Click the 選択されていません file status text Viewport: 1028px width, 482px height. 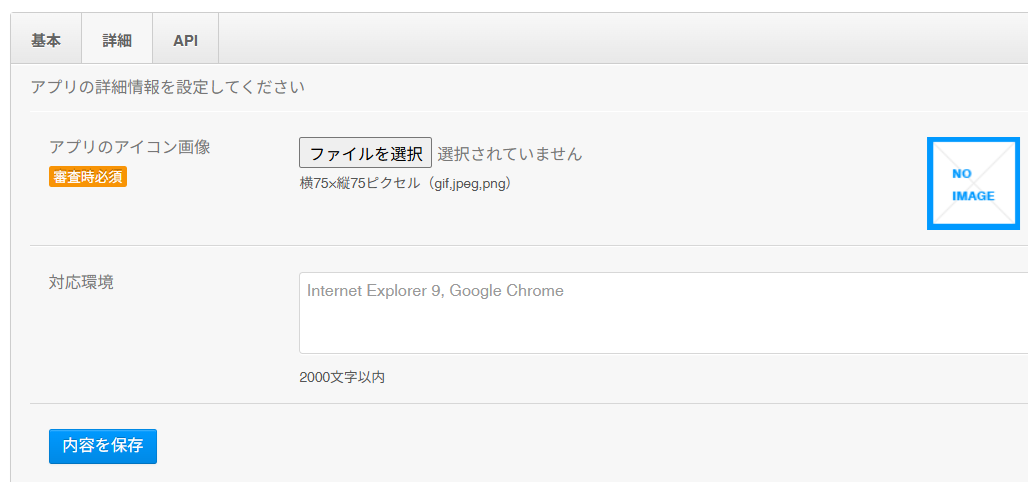coord(509,154)
